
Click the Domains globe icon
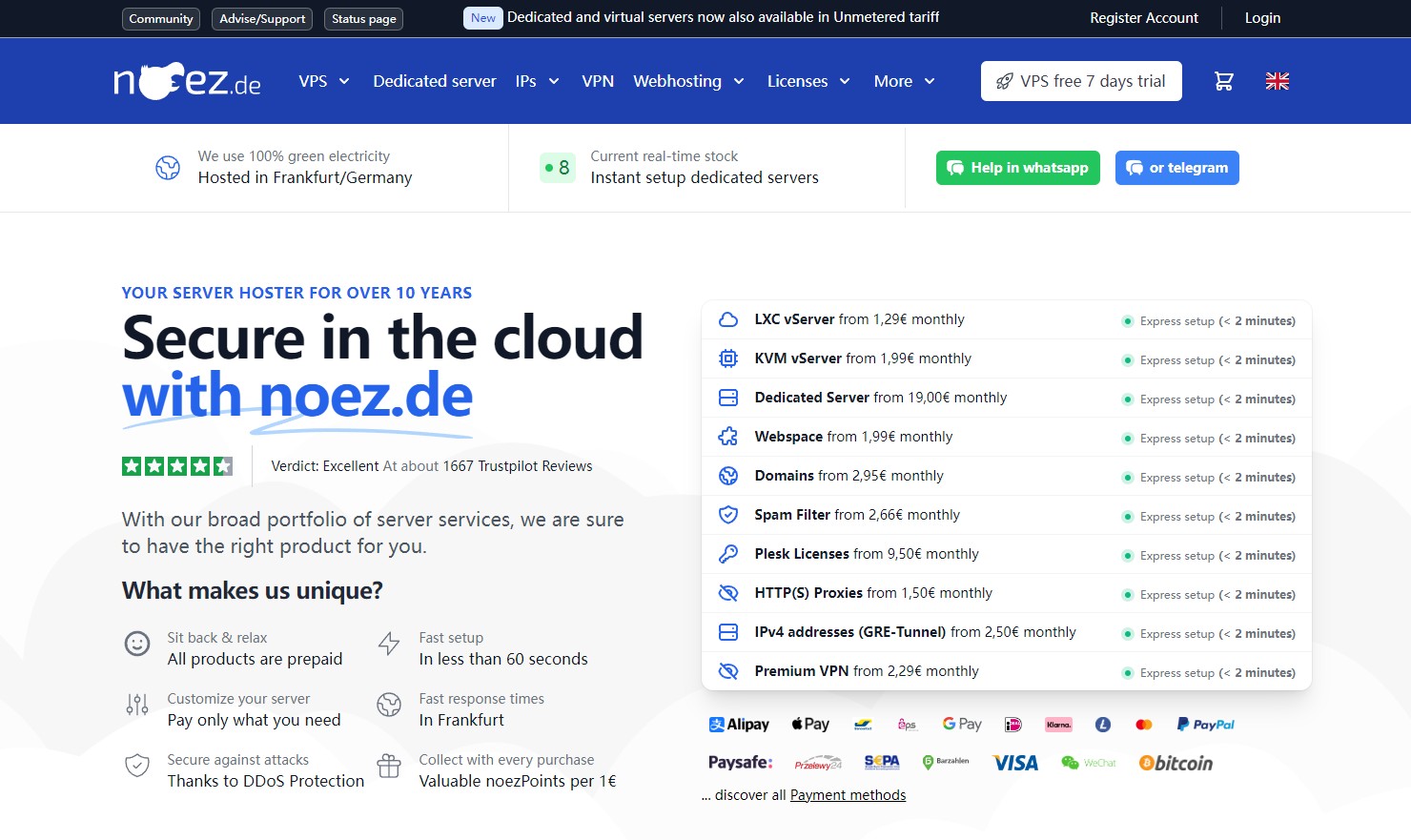728,476
